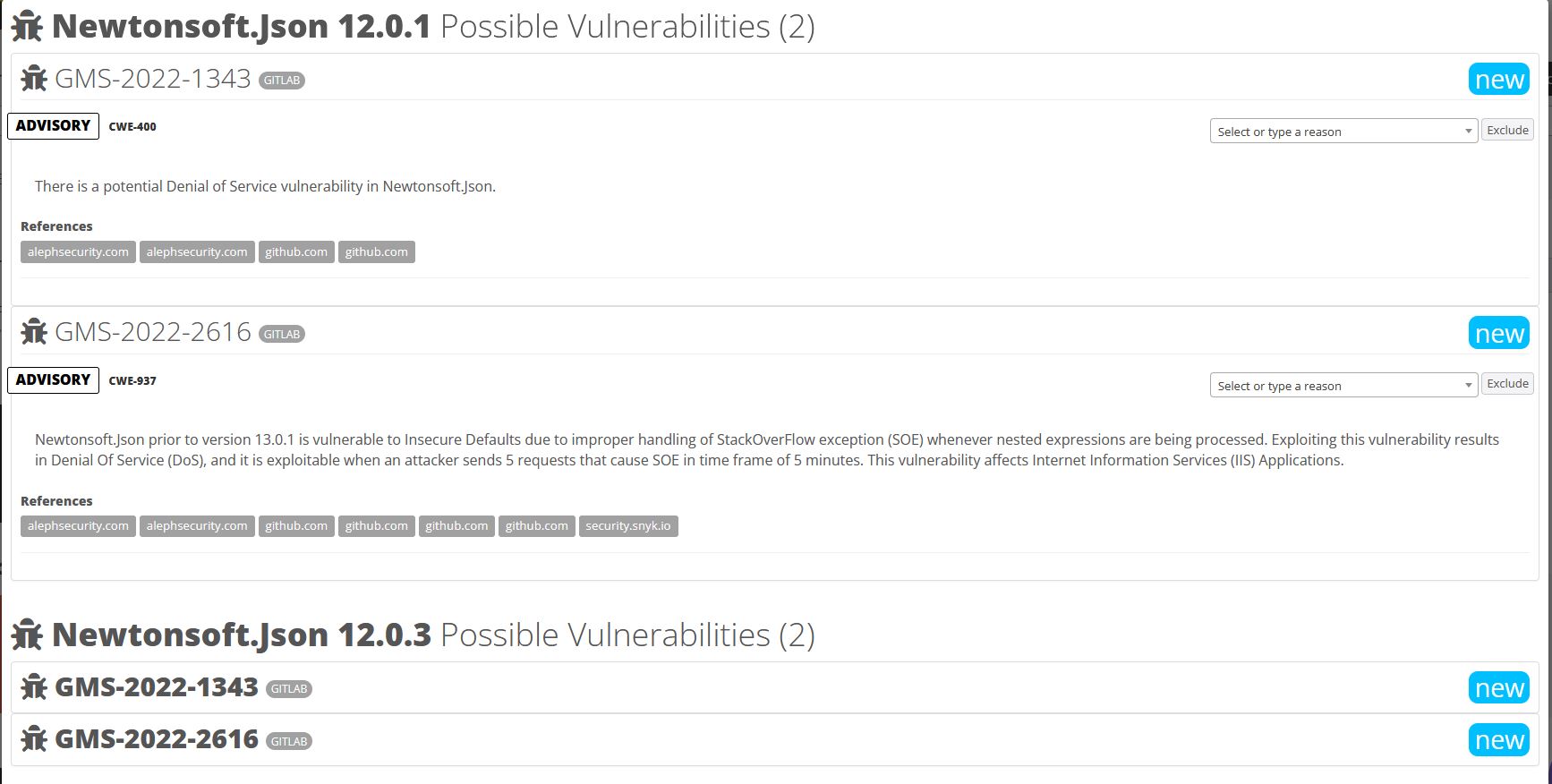Click the ADVISORY tag next to CWE-937
The width and height of the screenshot is (1552, 784).
[x=53, y=380]
